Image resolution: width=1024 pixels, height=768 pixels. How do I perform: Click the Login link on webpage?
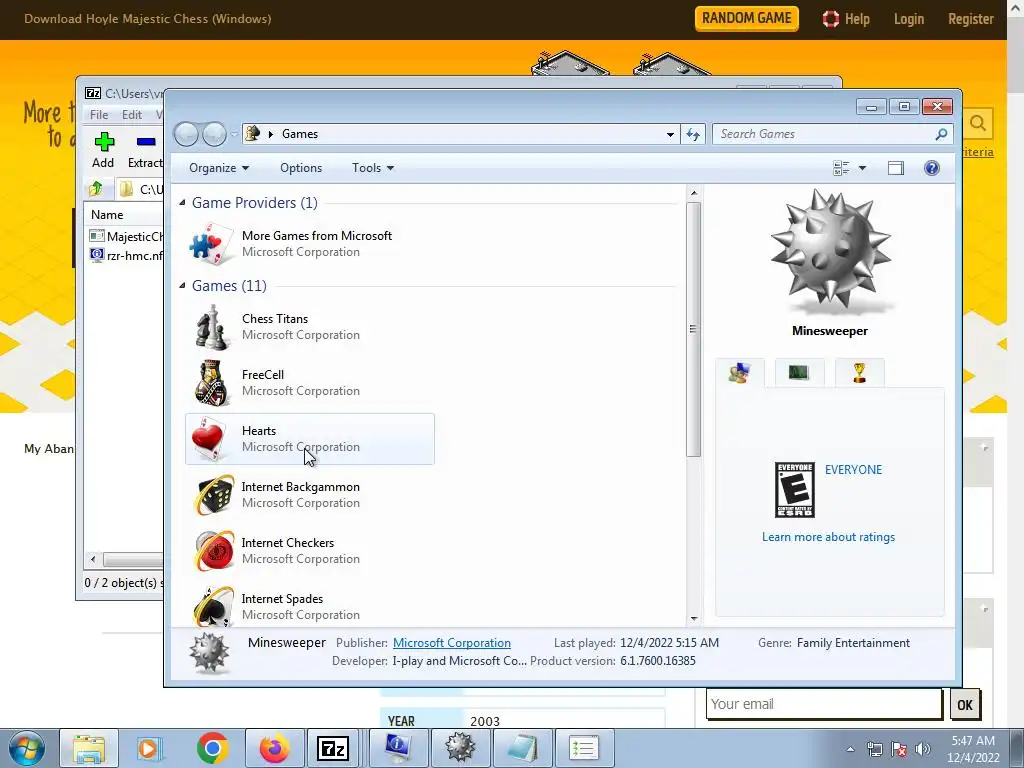(x=908, y=19)
